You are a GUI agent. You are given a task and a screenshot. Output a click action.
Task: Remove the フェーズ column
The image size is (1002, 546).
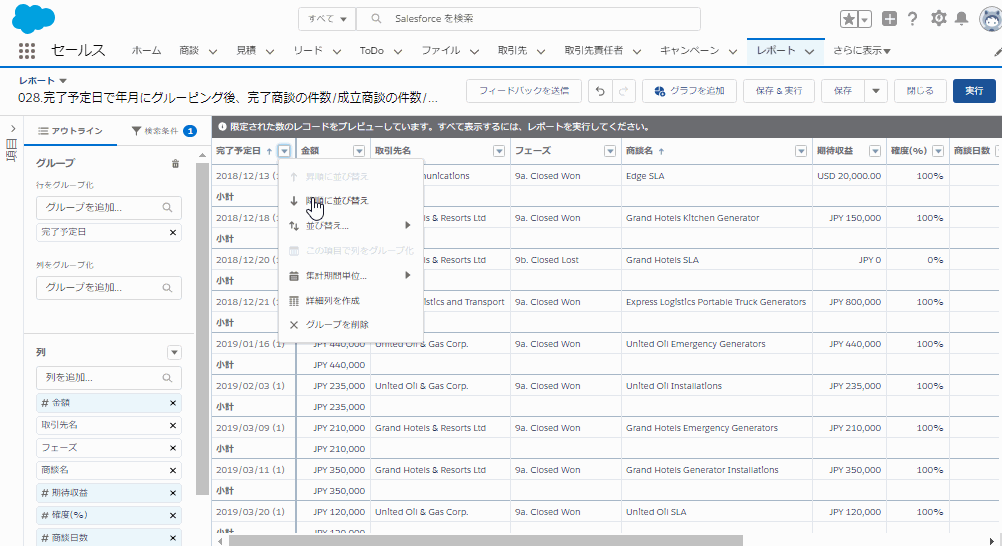173,448
